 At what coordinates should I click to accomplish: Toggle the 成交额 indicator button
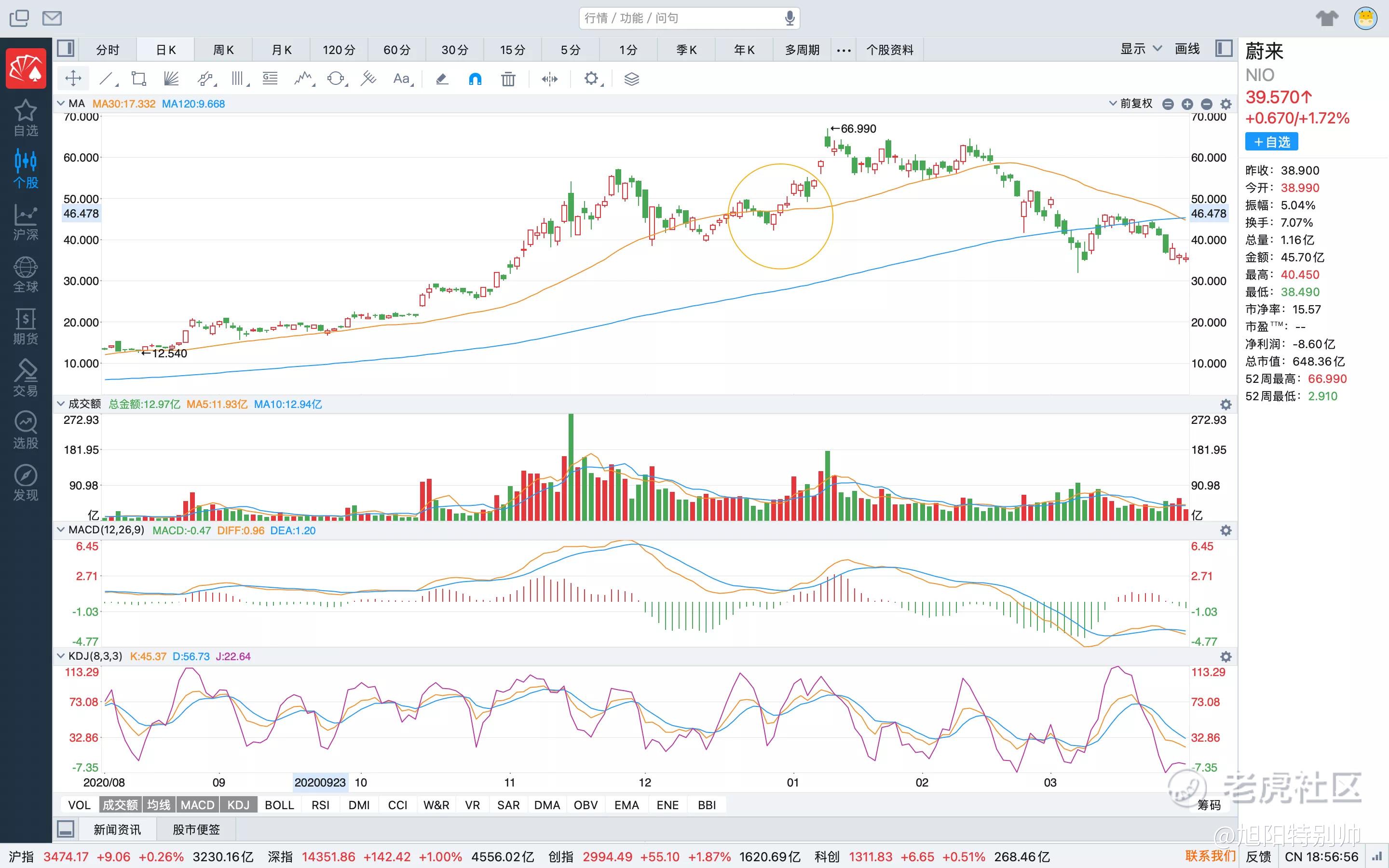(120, 805)
